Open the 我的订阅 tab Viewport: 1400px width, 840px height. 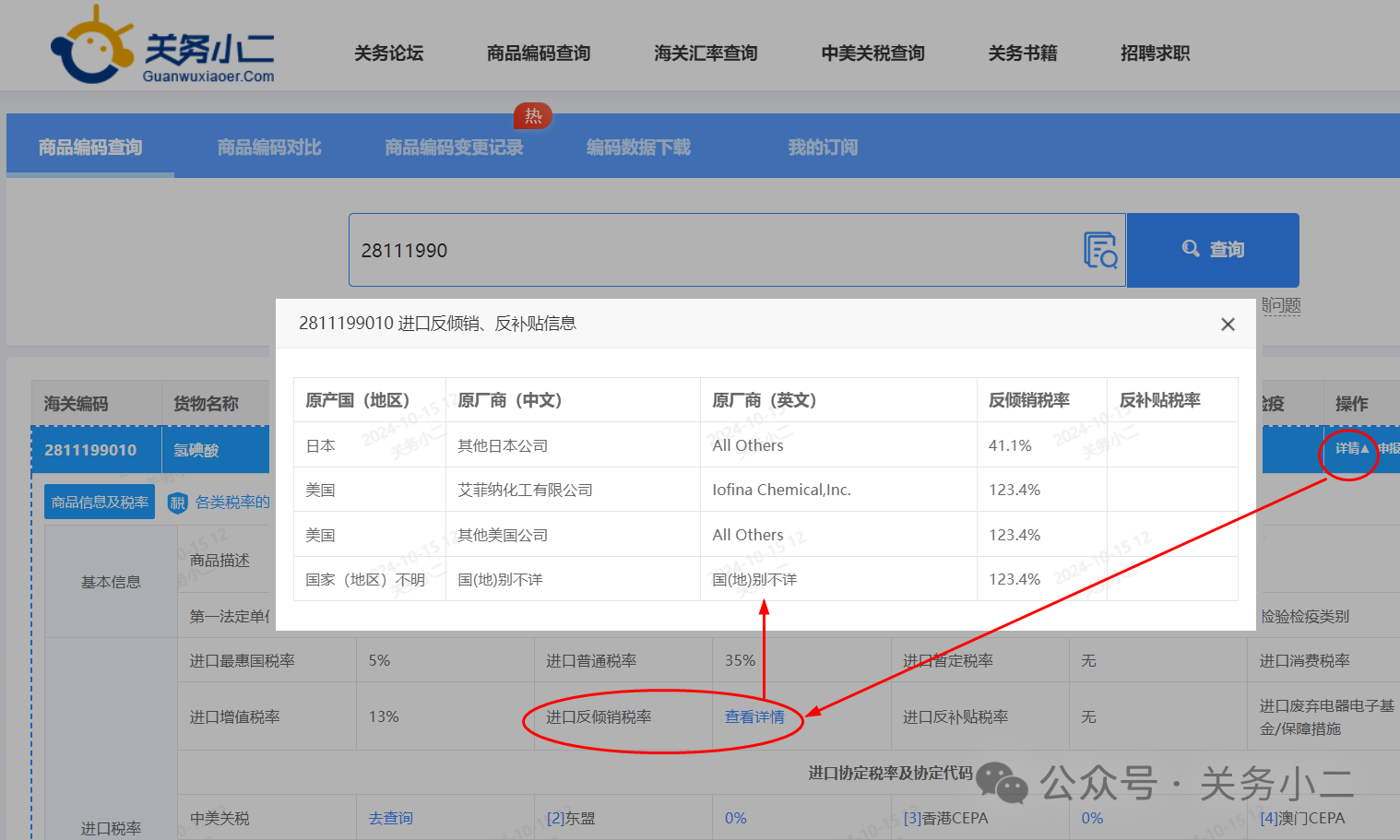click(x=823, y=148)
